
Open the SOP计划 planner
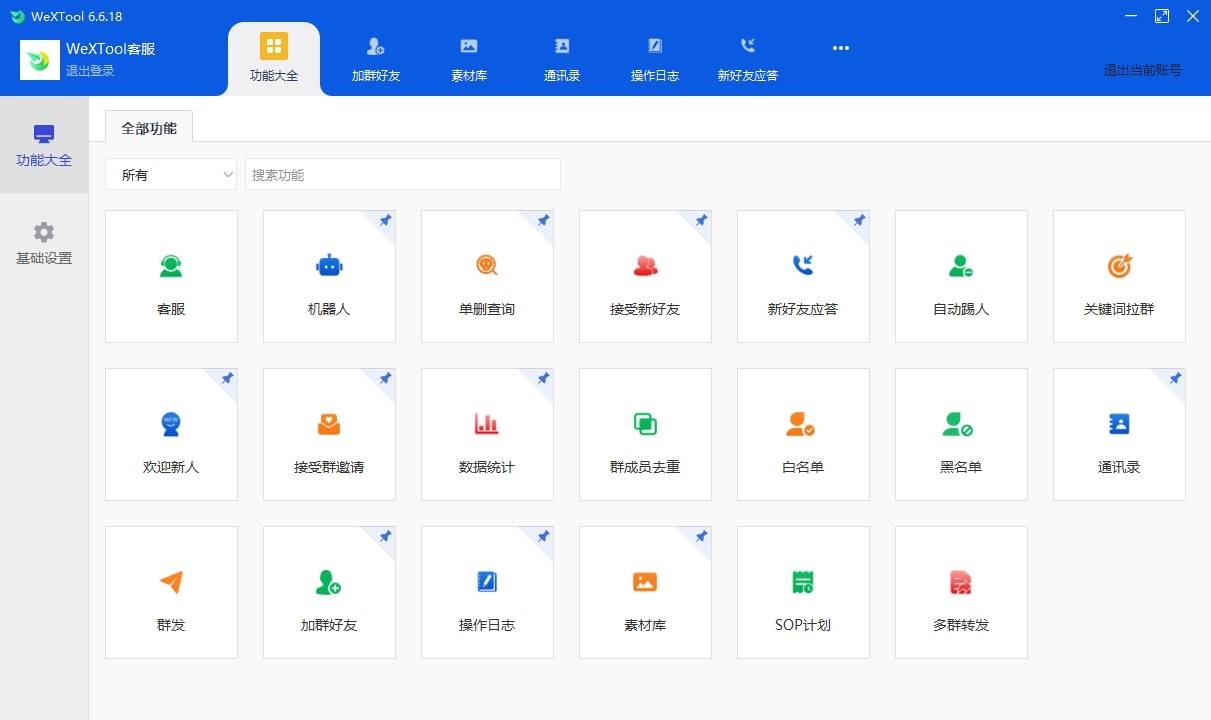tap(803, 592)
